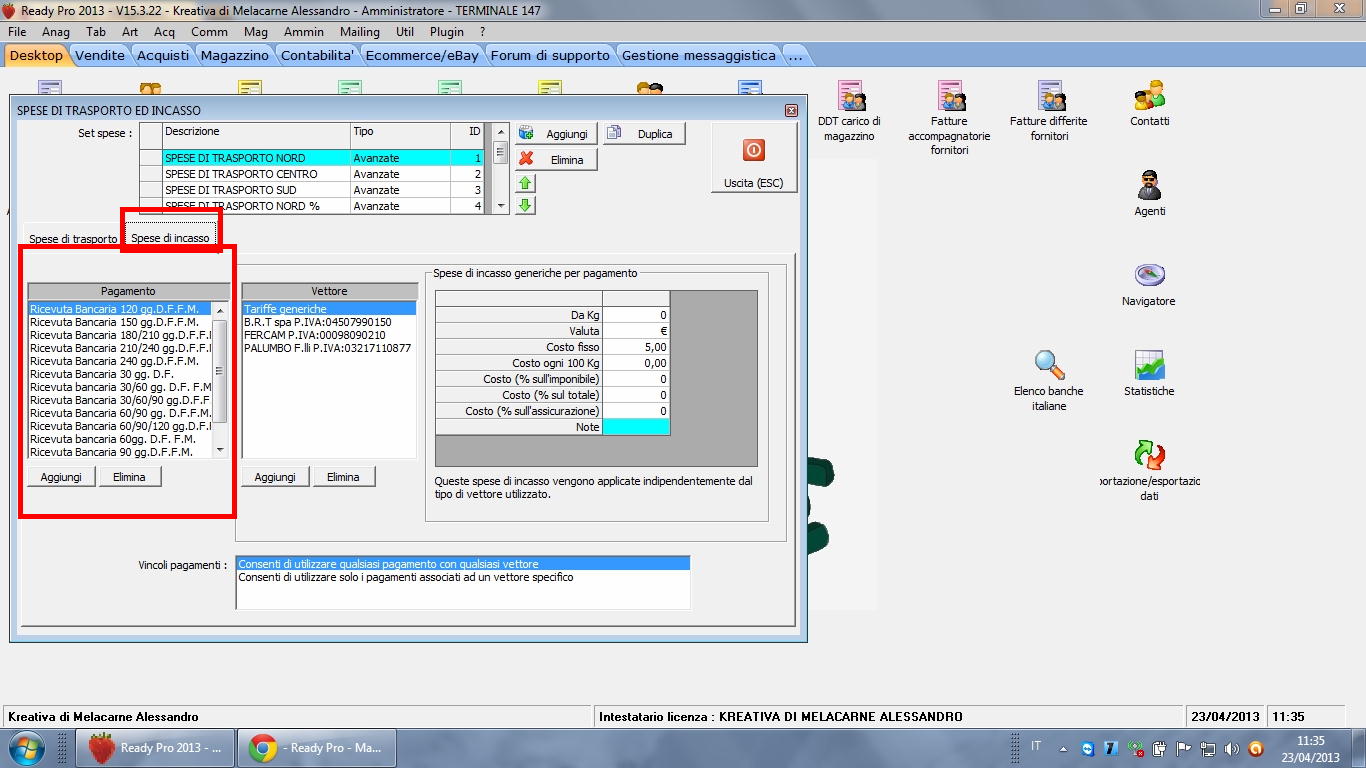Open the File menu

[x=17, y=32]
